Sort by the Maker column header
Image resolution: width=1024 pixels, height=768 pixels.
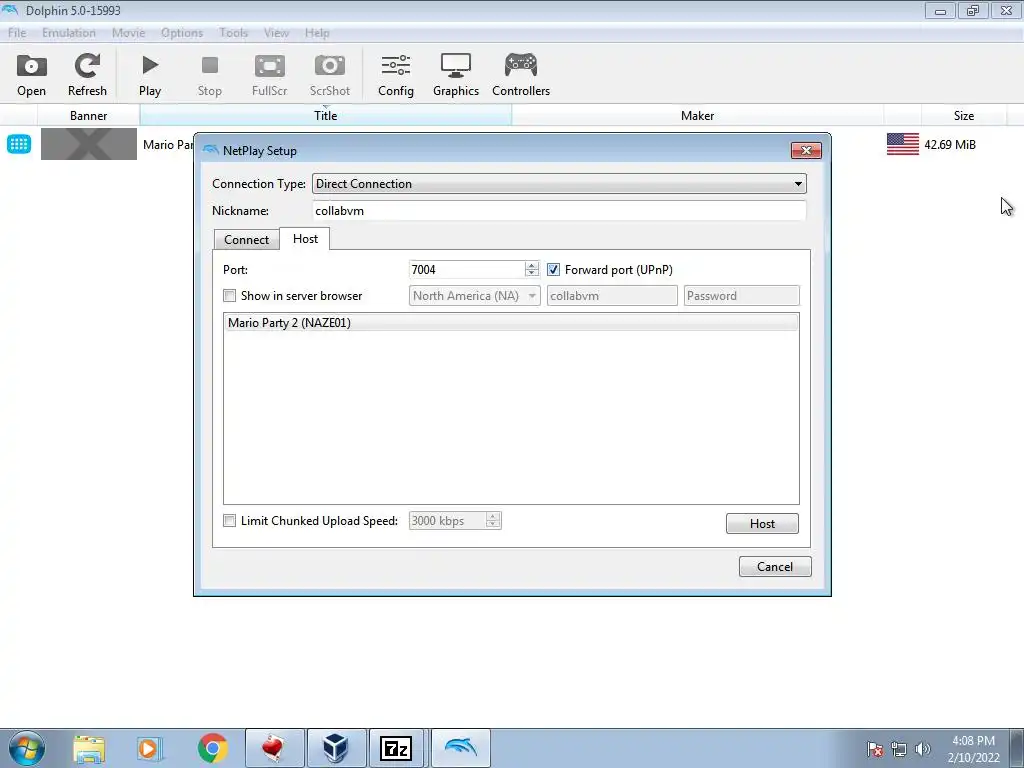coord(697,116)
